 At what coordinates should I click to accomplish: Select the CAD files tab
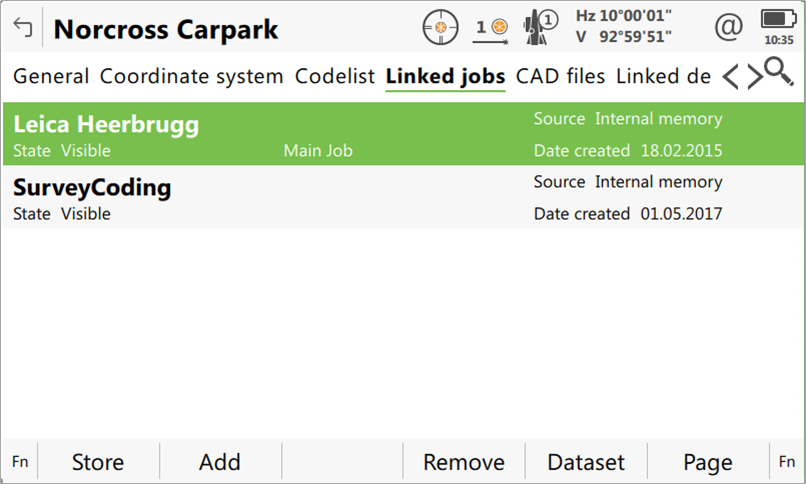[x=560, y=76]
